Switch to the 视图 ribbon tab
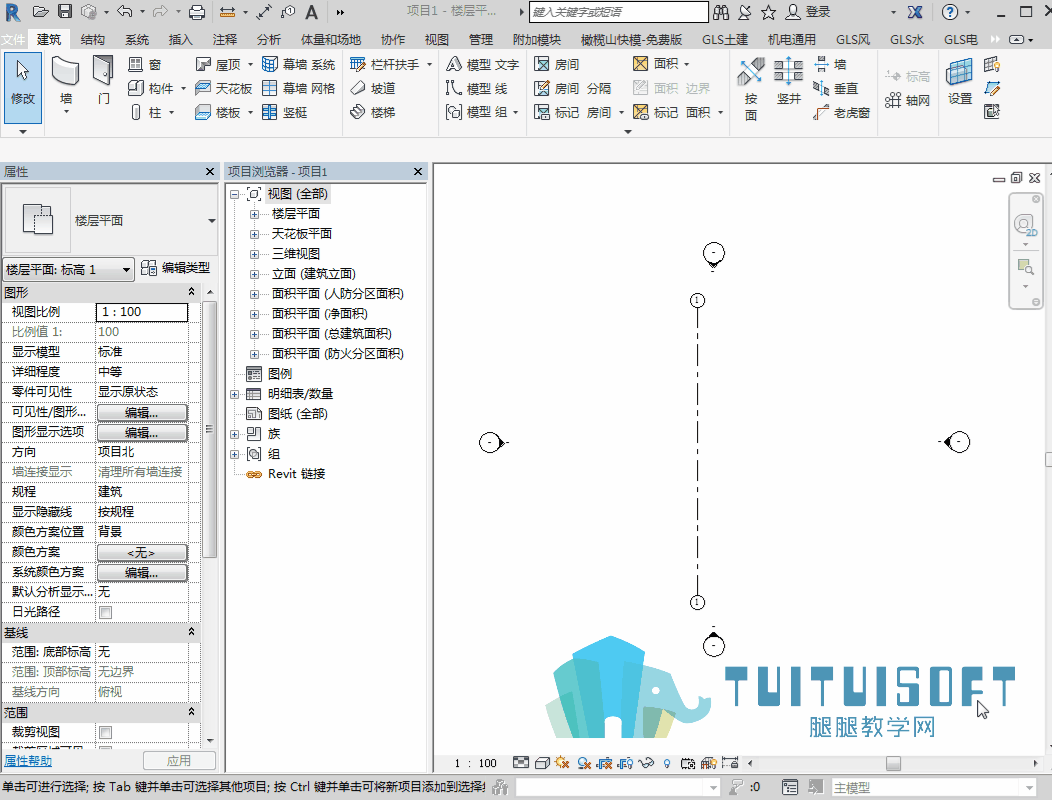1052x800 pixels. coord(436,40)
